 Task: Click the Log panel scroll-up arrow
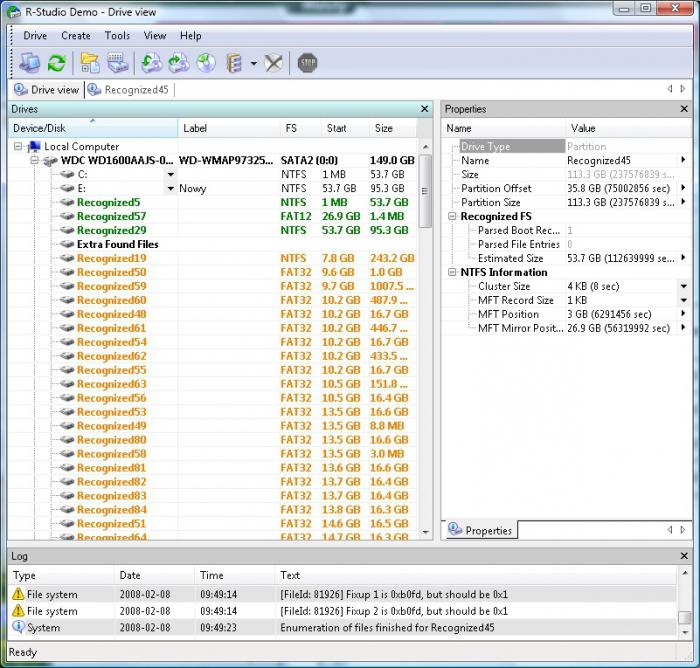[684, 573]
